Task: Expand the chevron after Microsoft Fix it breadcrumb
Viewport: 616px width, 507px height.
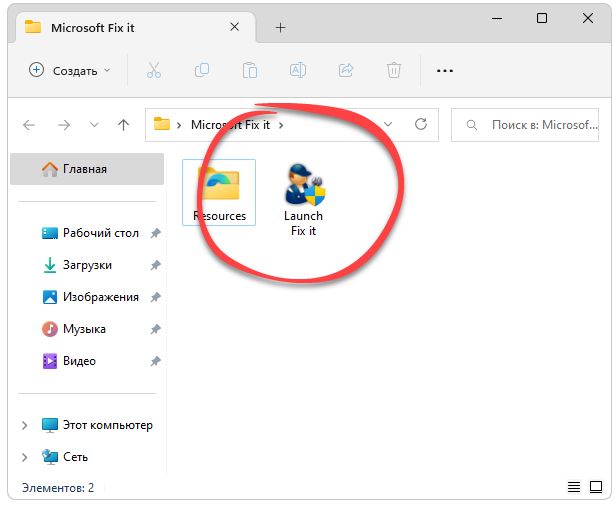Action: (281, 125)
